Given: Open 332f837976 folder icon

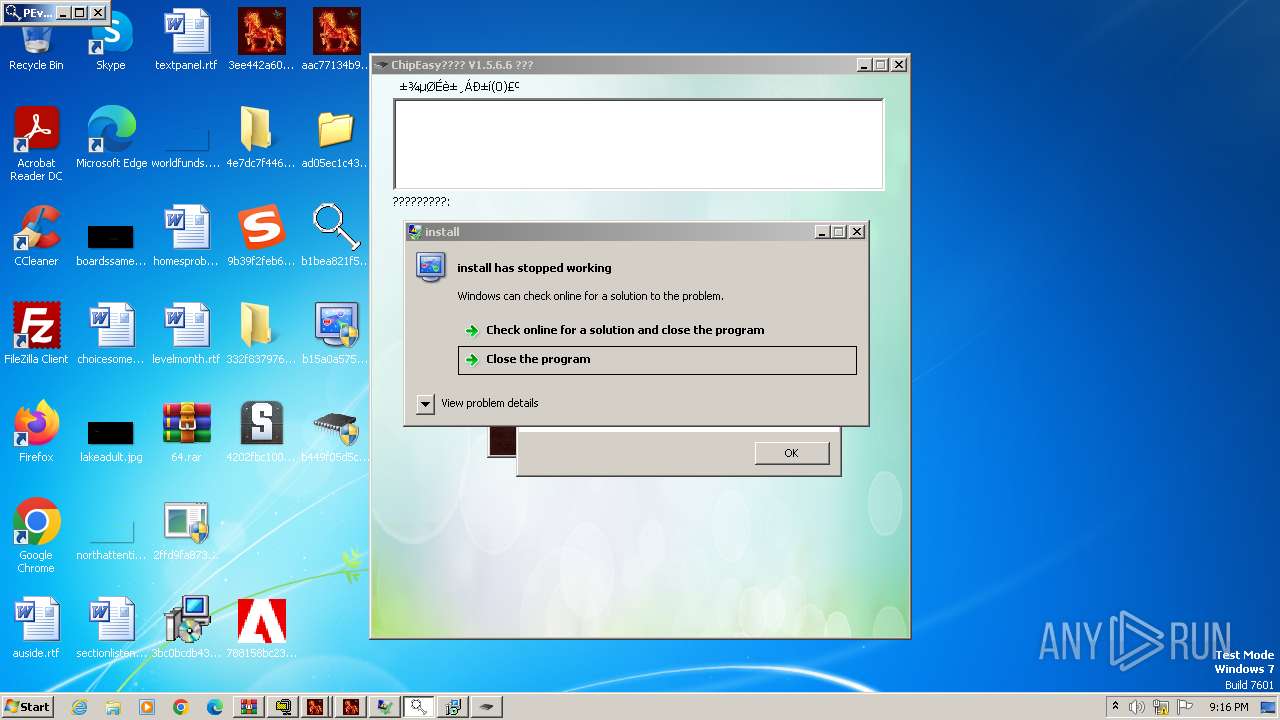Looking at the screenshot, I should click(261, 334).
